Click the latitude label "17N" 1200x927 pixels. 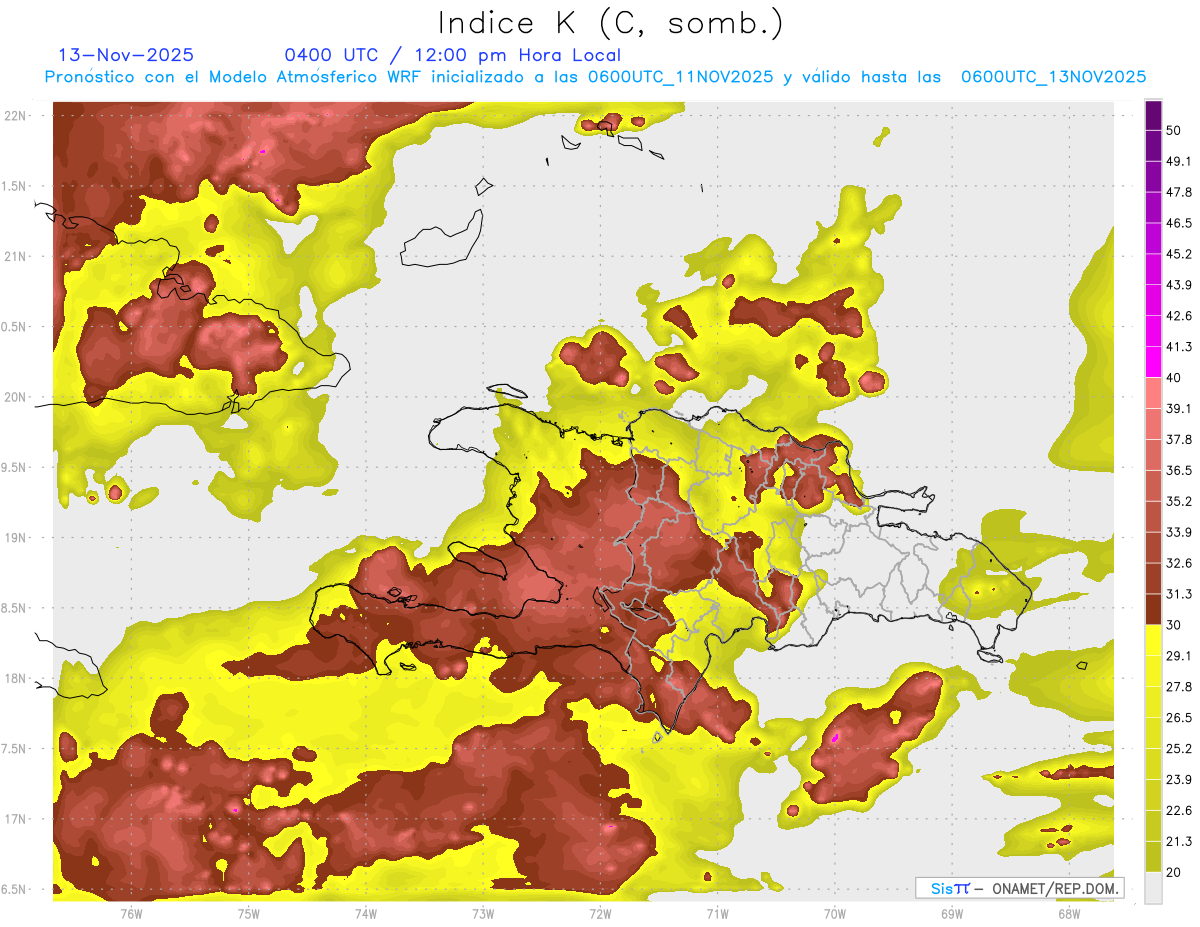click(x=17, y=819)
